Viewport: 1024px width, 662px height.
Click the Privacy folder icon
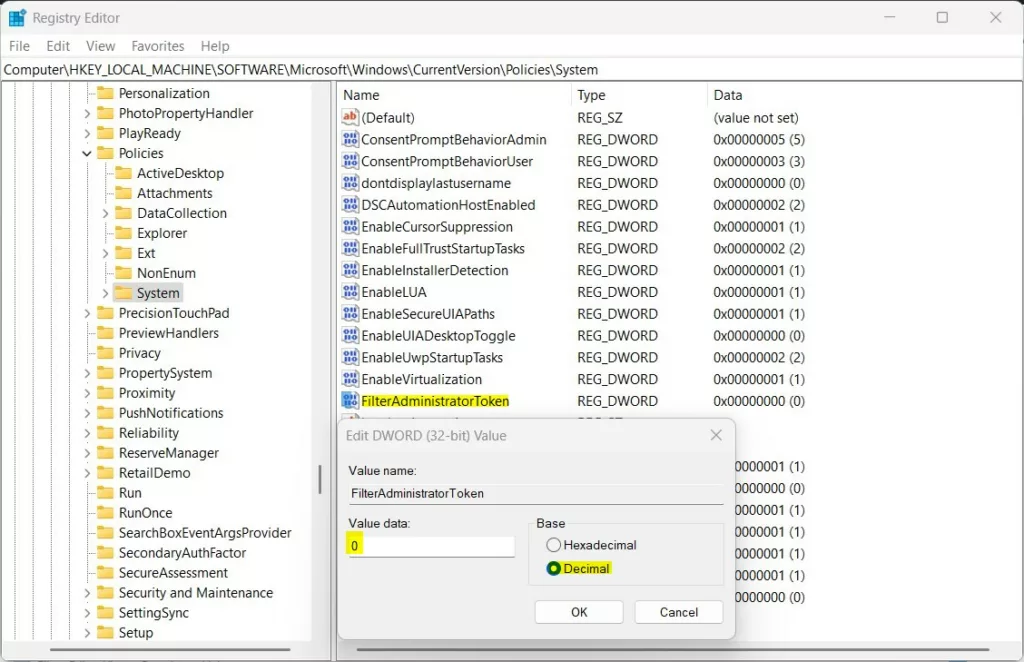105,353
